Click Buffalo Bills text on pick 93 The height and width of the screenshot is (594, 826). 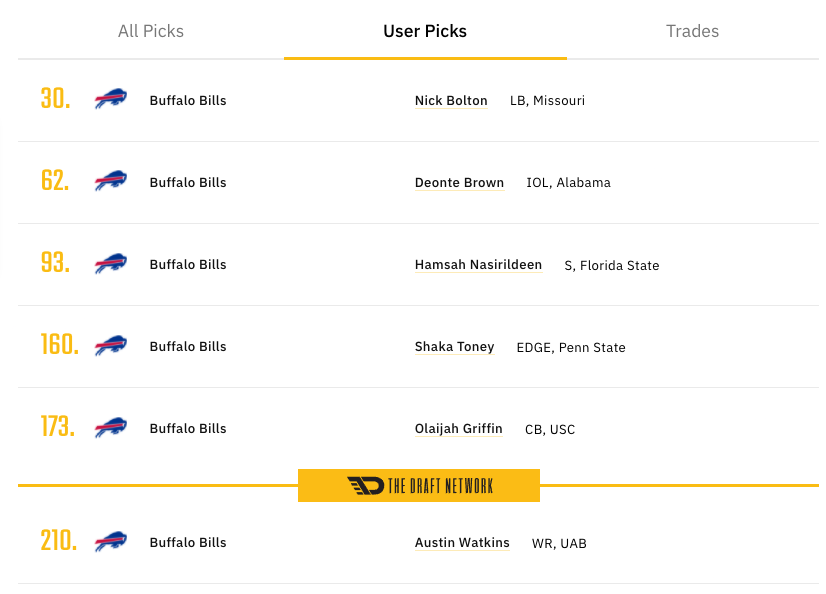tap(188, 265)
